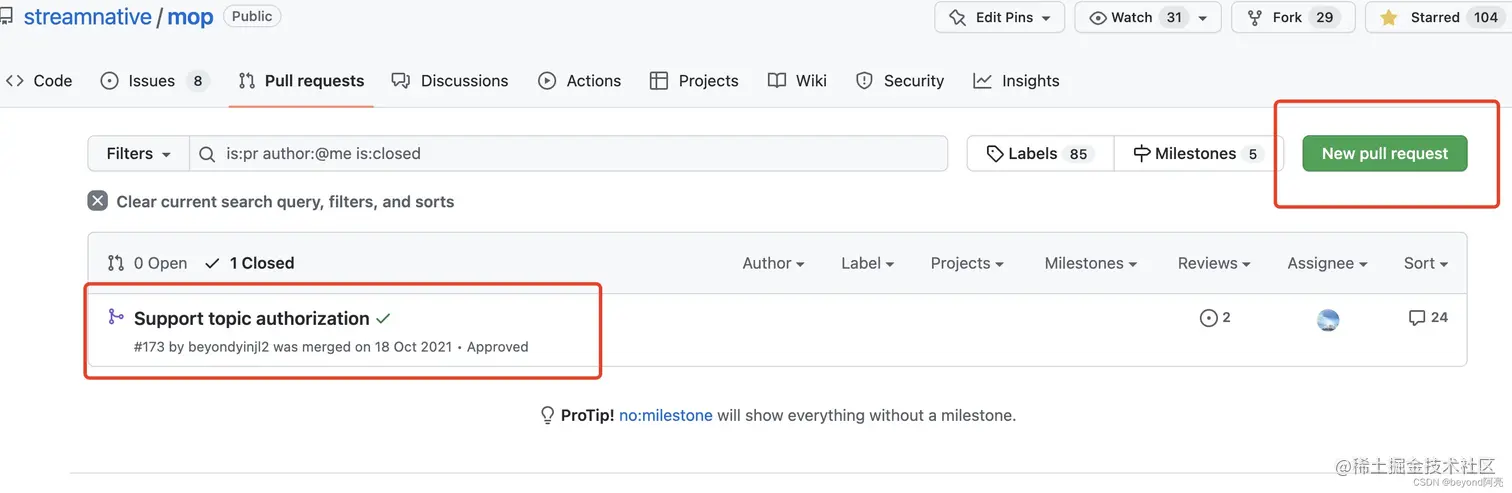The image size is (1512, 493).
Task: Click the comments icon showing 24
Action: 1417,318
